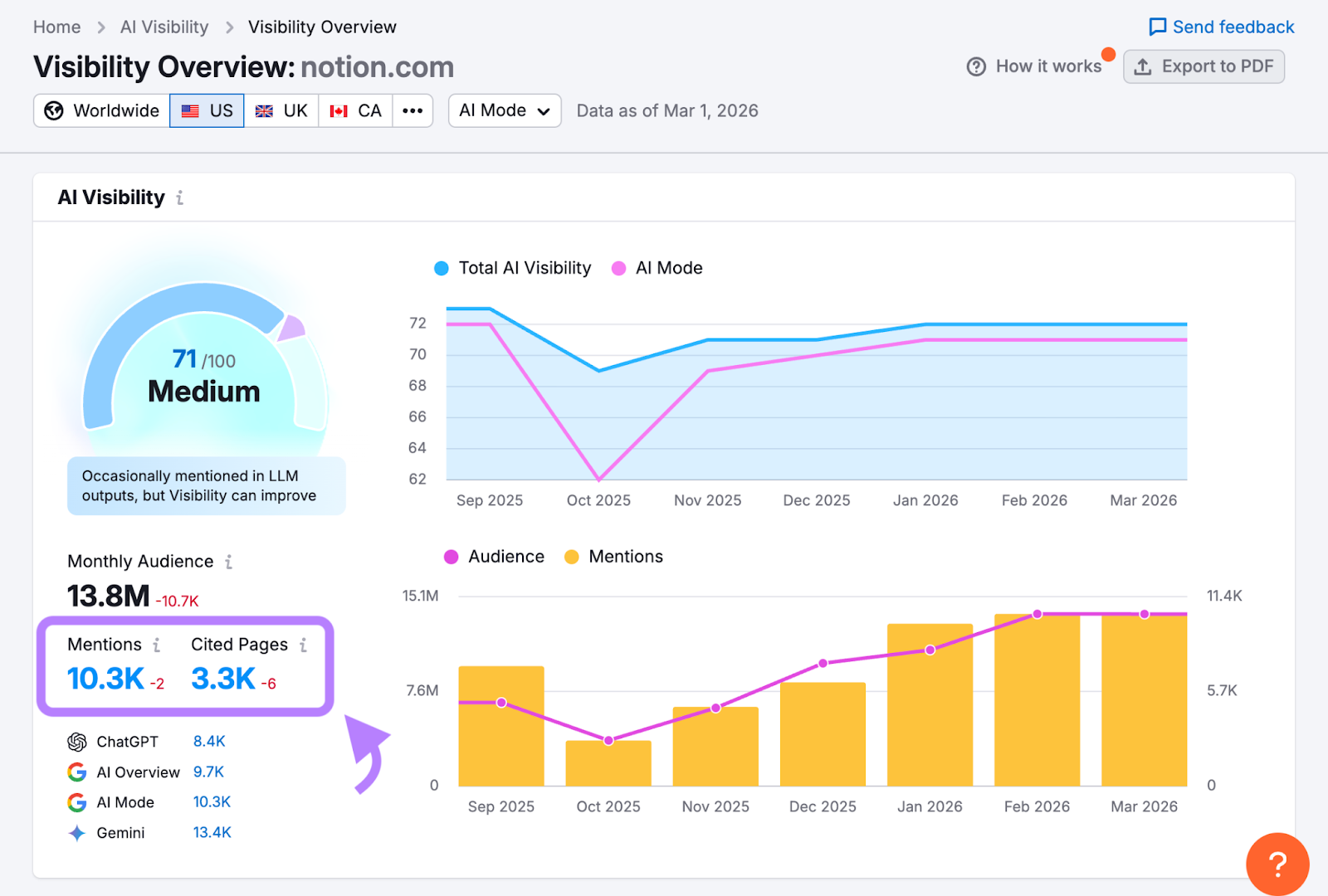
Task: Open the AI Mode dropdown
Action: (x=504, y=110)
